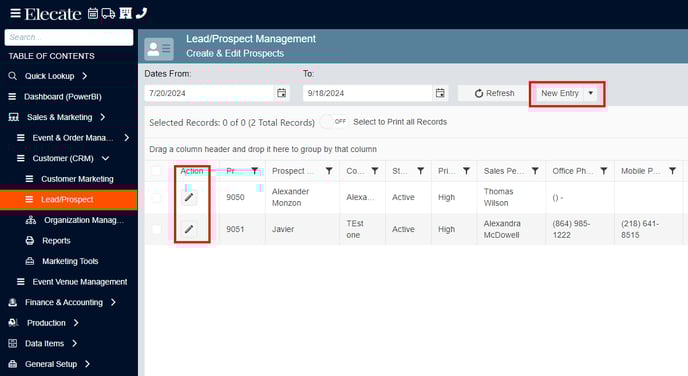Open the To date calendar picker icon

point(440,93)
